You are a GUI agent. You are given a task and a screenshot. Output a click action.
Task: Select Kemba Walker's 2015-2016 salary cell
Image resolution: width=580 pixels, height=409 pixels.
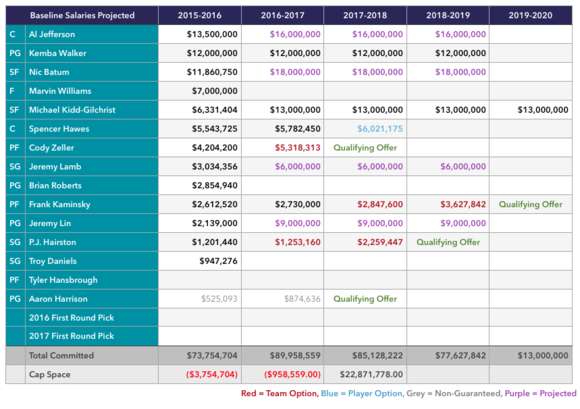click(200, 53)
